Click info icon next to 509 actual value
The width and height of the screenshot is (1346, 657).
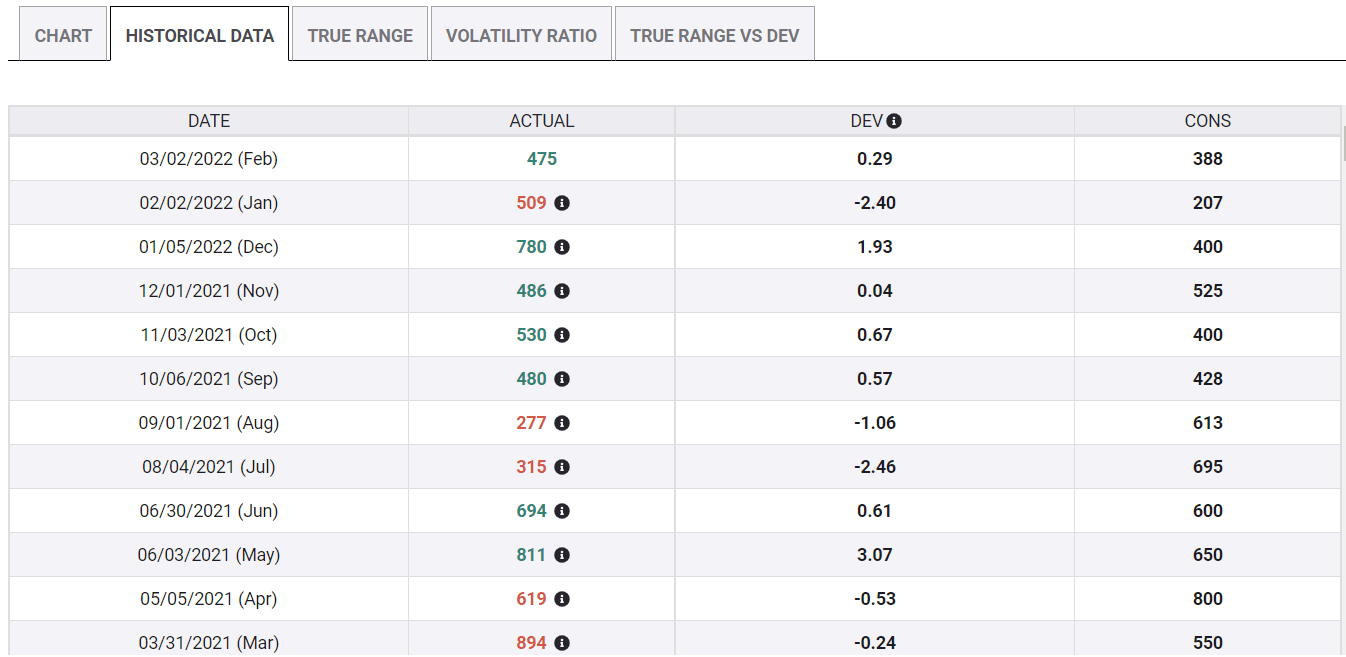point(562,203)
